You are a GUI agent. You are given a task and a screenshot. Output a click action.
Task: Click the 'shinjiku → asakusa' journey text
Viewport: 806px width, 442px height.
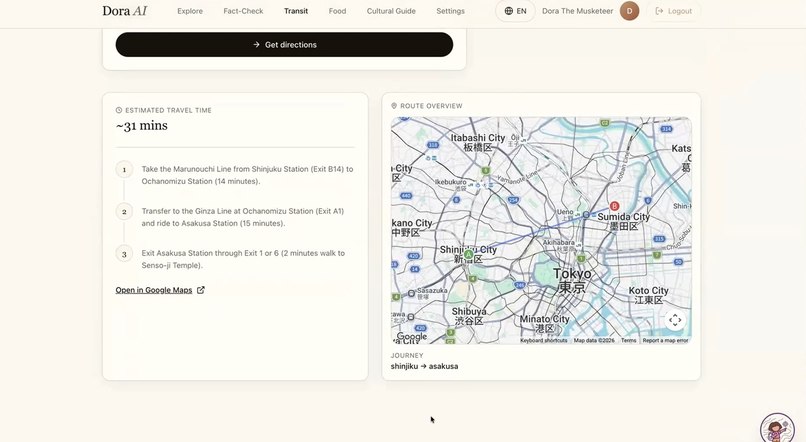424,366
